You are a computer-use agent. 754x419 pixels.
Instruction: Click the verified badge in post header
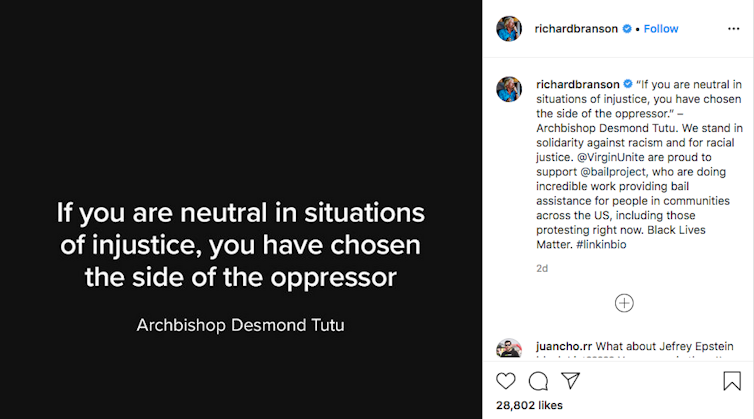627,29
